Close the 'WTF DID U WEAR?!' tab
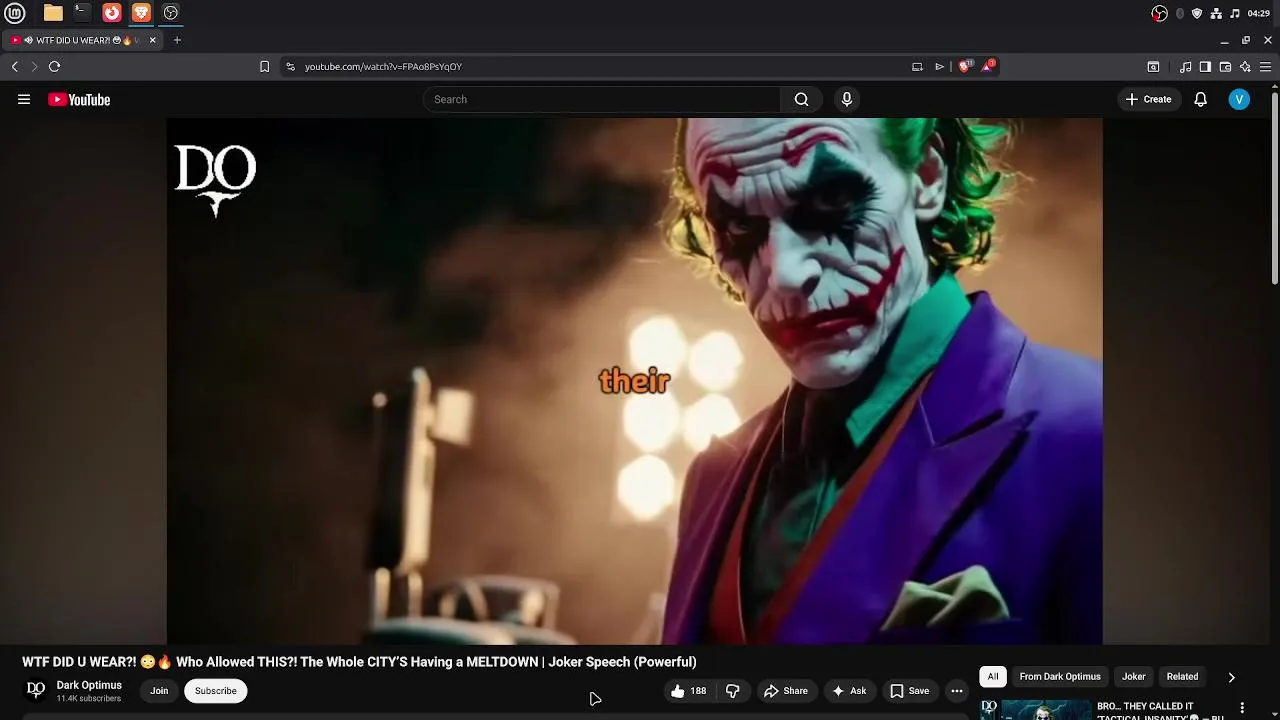 152,40
